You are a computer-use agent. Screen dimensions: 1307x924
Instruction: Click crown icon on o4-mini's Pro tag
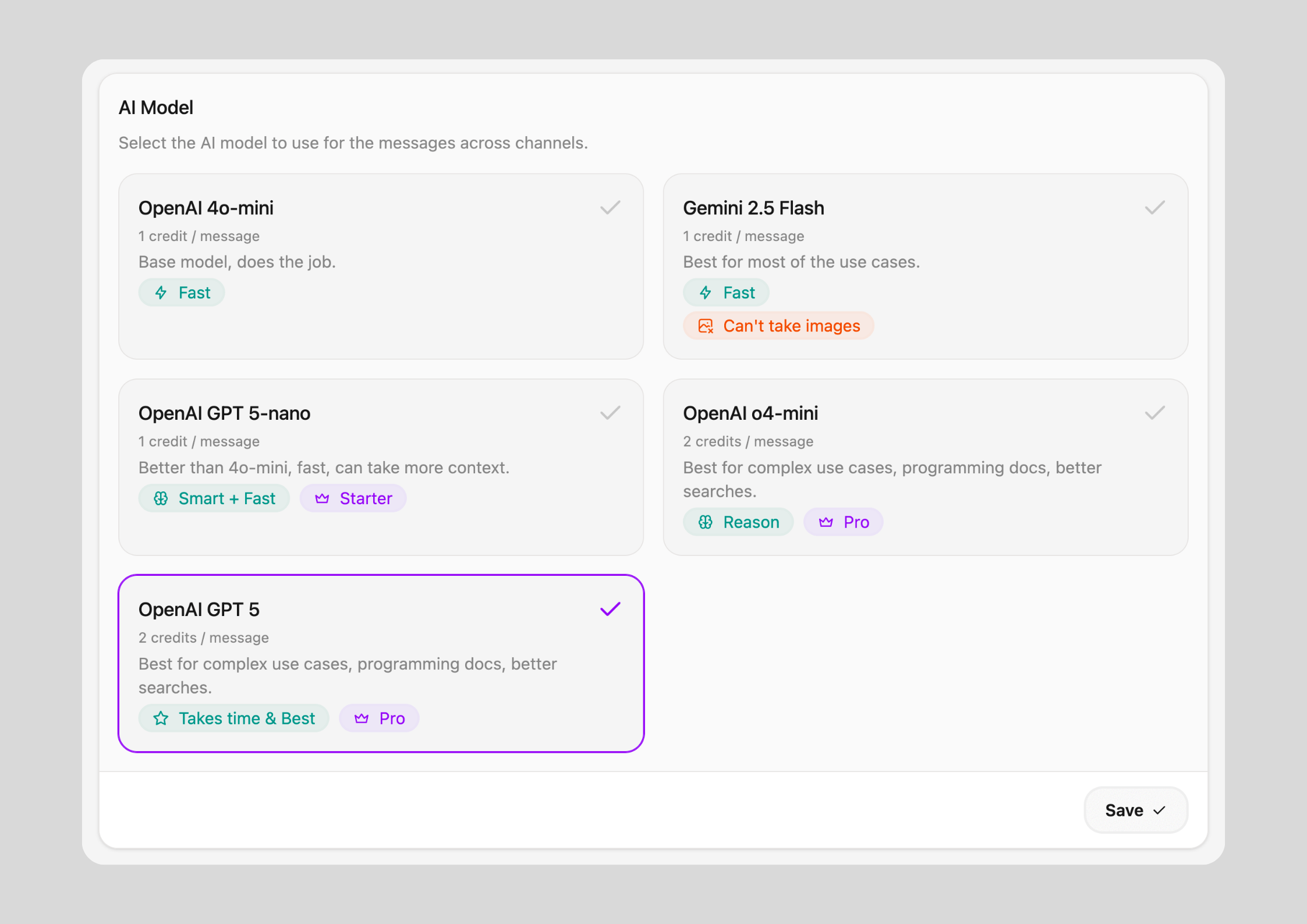(x=826, y=522)
